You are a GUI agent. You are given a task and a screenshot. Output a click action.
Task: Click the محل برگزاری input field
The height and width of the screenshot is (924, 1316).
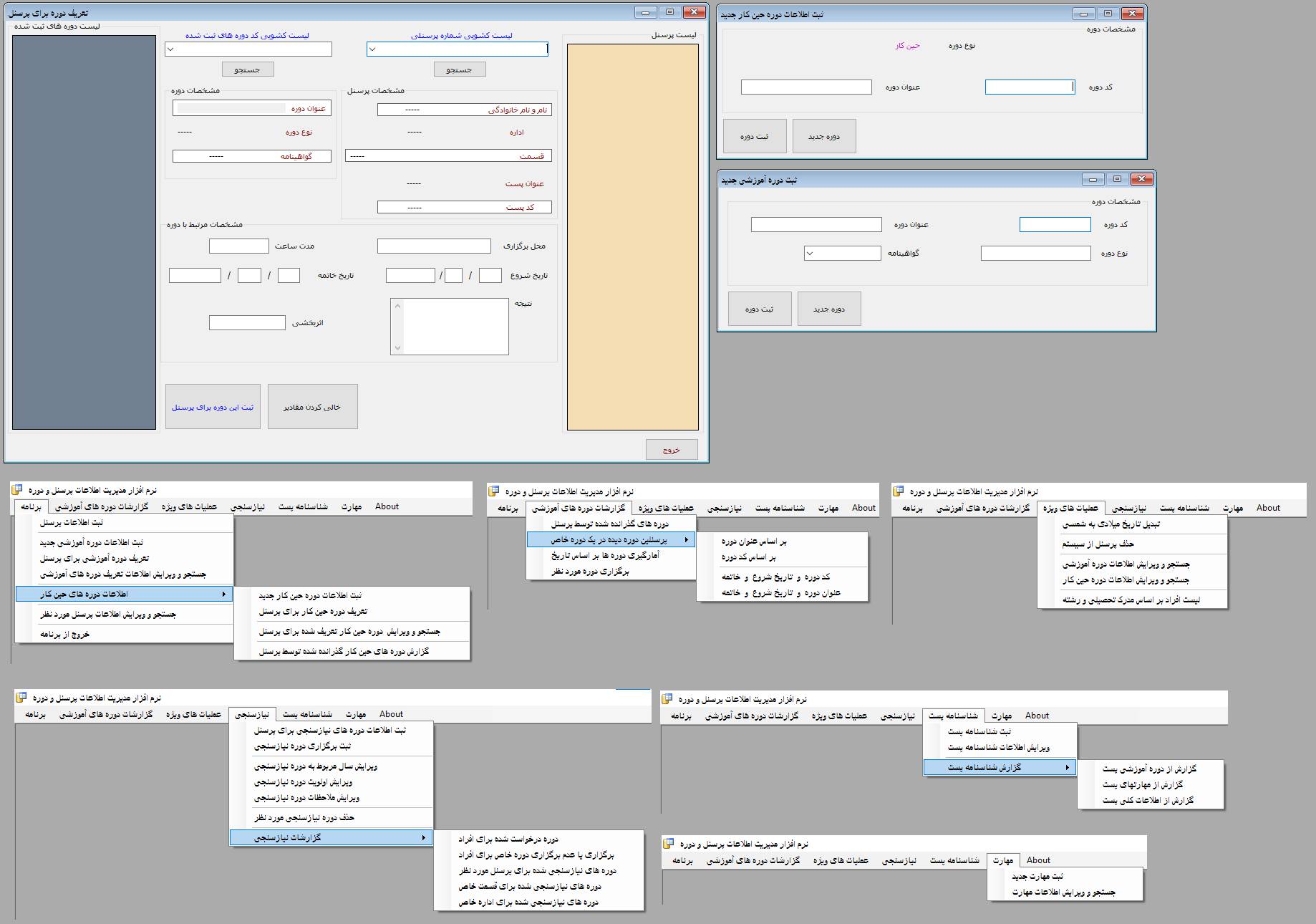click(x=434, y=246)
